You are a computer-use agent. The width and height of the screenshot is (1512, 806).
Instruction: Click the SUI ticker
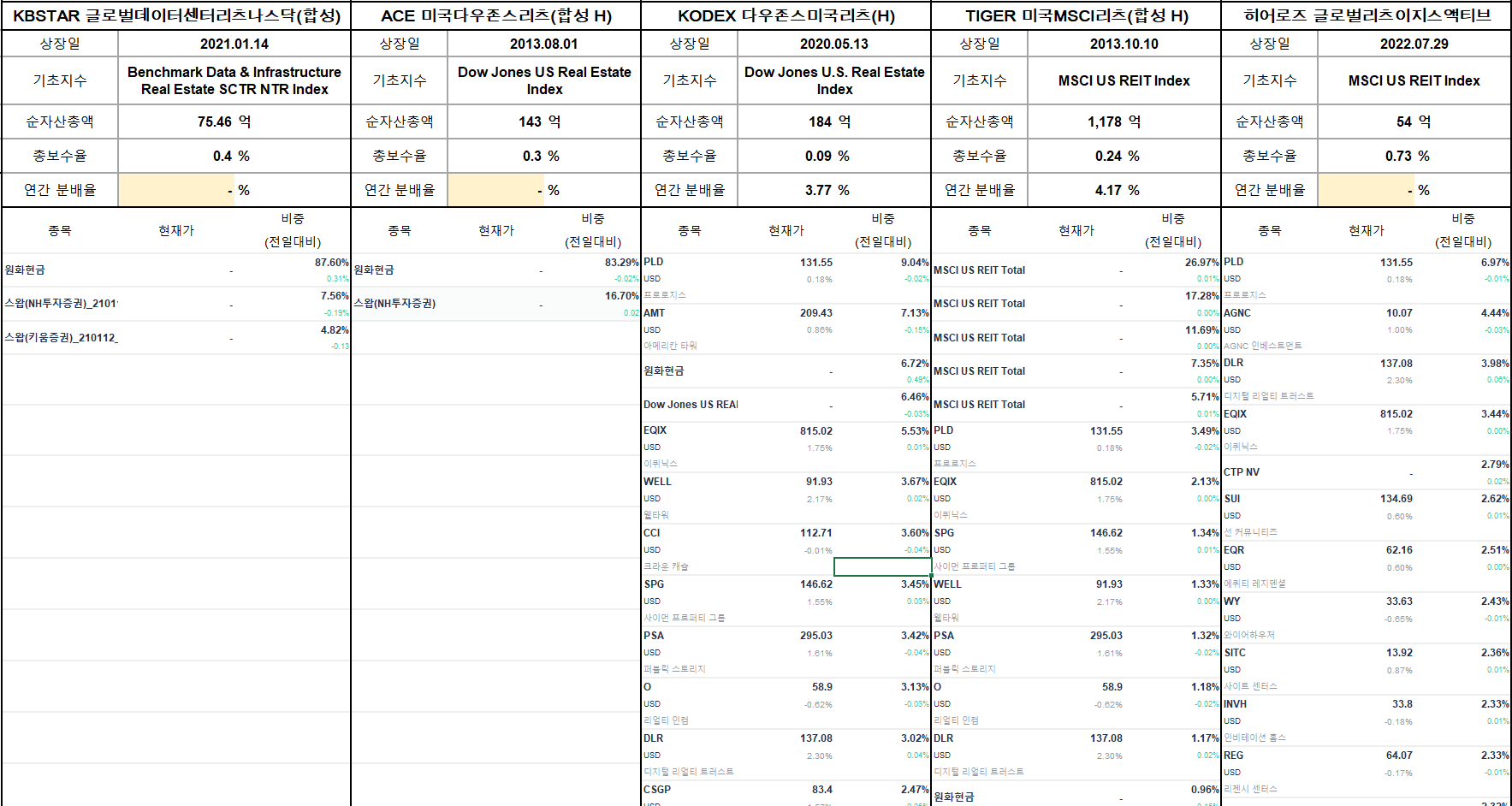[1232, 499]
